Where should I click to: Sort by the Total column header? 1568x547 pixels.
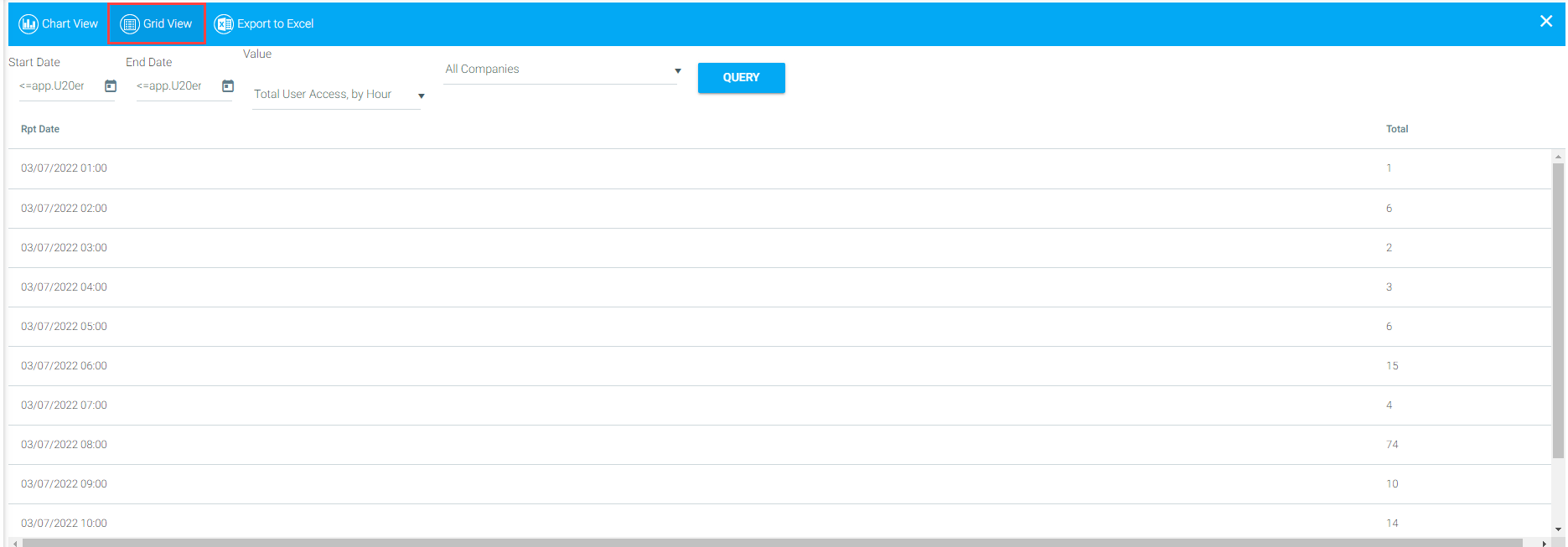pyautogui.click(x=1396, y=129)
